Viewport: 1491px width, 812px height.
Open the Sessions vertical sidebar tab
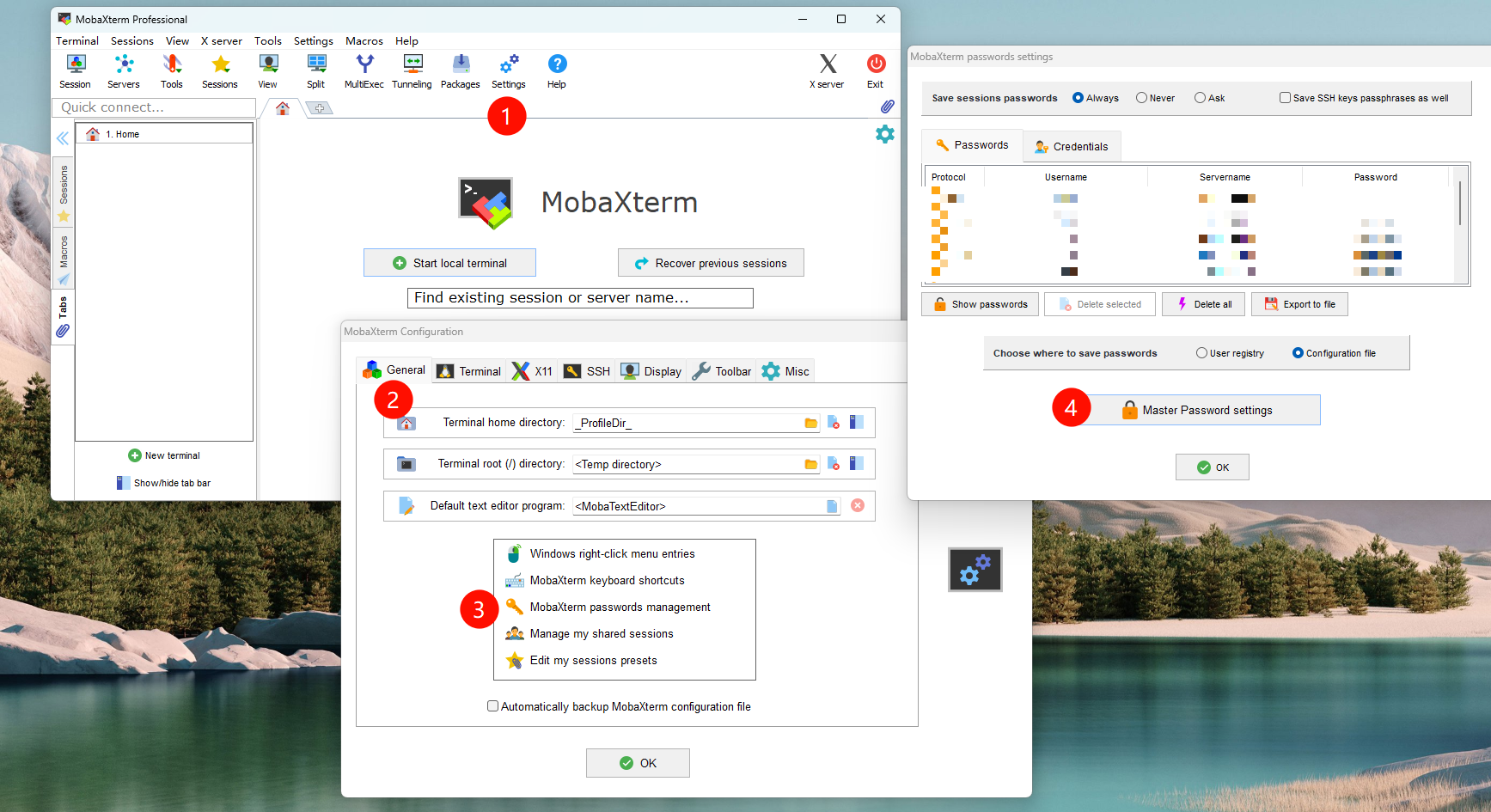(x=64, y=193)
